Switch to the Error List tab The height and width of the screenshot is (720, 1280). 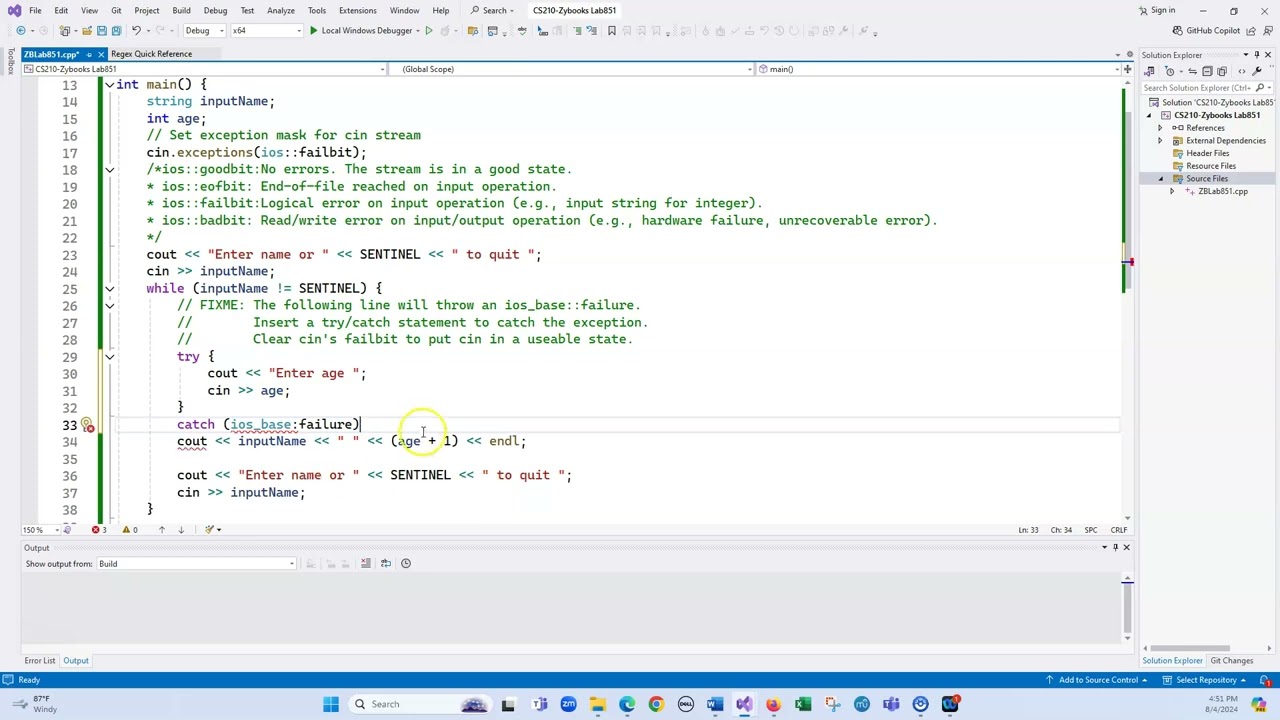(40, 661)
